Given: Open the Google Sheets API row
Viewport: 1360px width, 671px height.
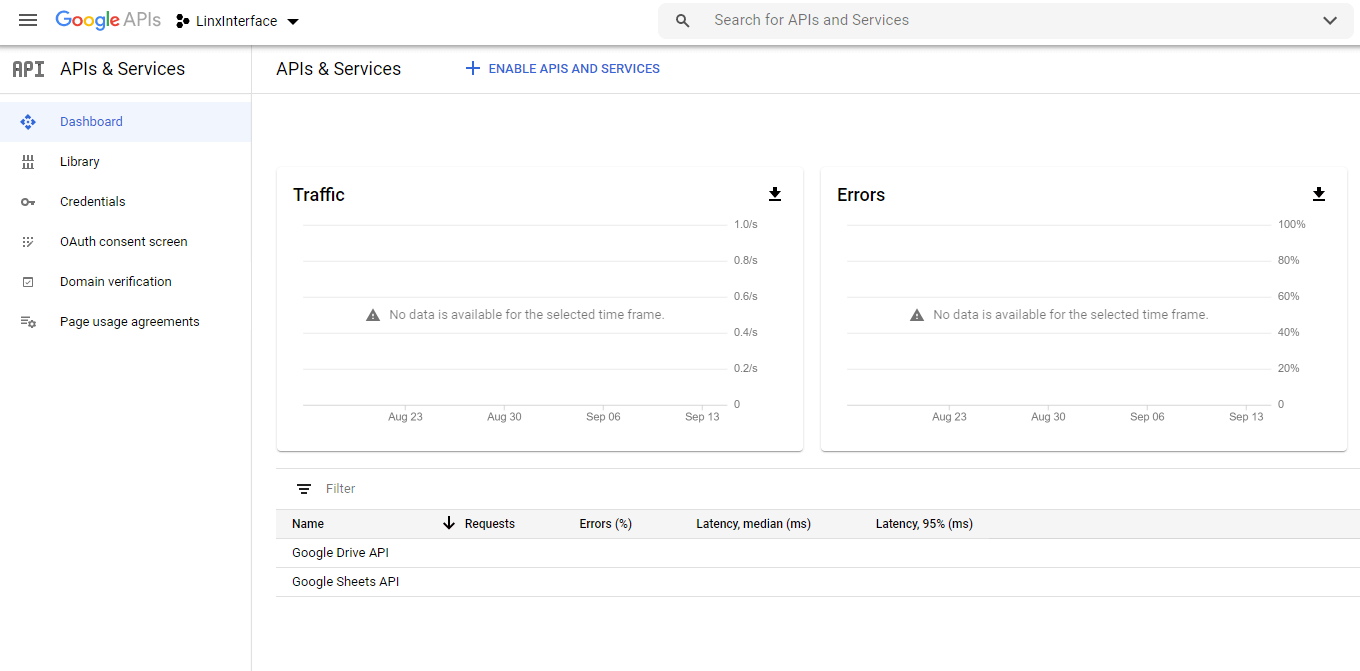Looking at the screenshot, I should (x=818, y=582).
